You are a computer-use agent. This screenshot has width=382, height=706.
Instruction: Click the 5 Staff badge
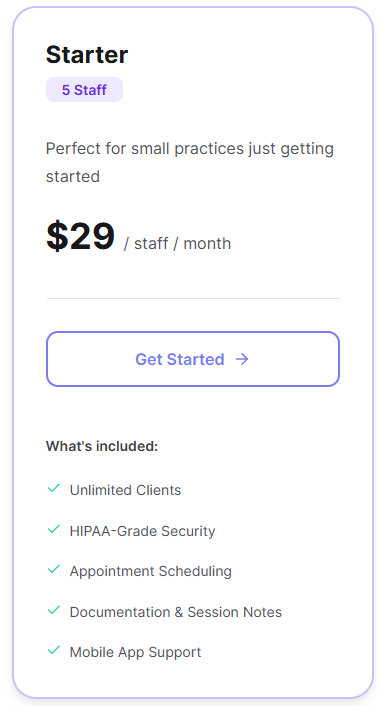(84, 90)
